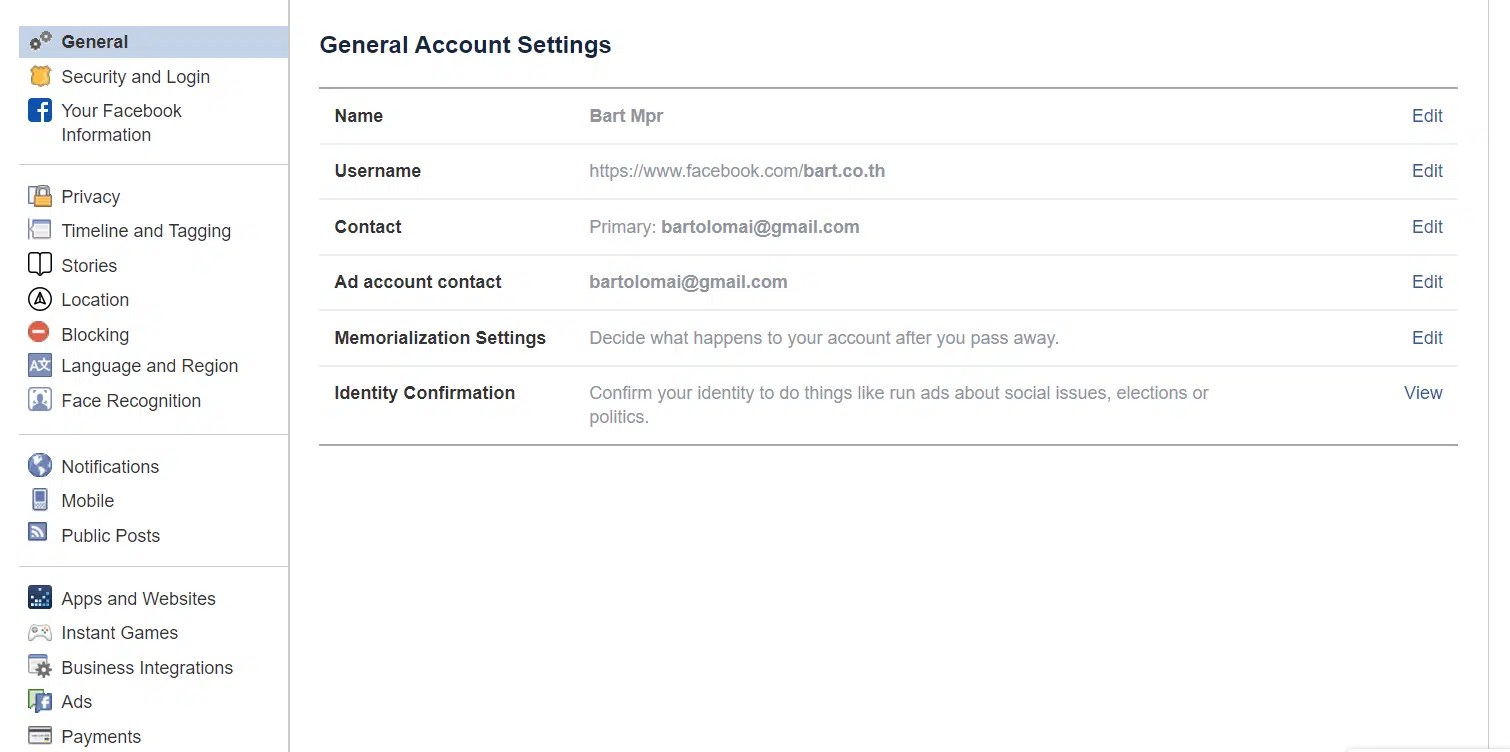Click the Timeline and Tagging icon
This screenshot has width=1510, height=752.
[40, 230]
